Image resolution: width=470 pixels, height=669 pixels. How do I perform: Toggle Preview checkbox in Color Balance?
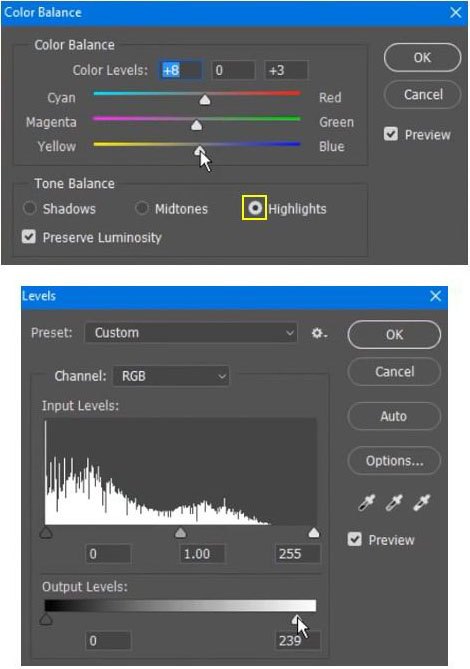pyautogui.click(x=391, y=134)
